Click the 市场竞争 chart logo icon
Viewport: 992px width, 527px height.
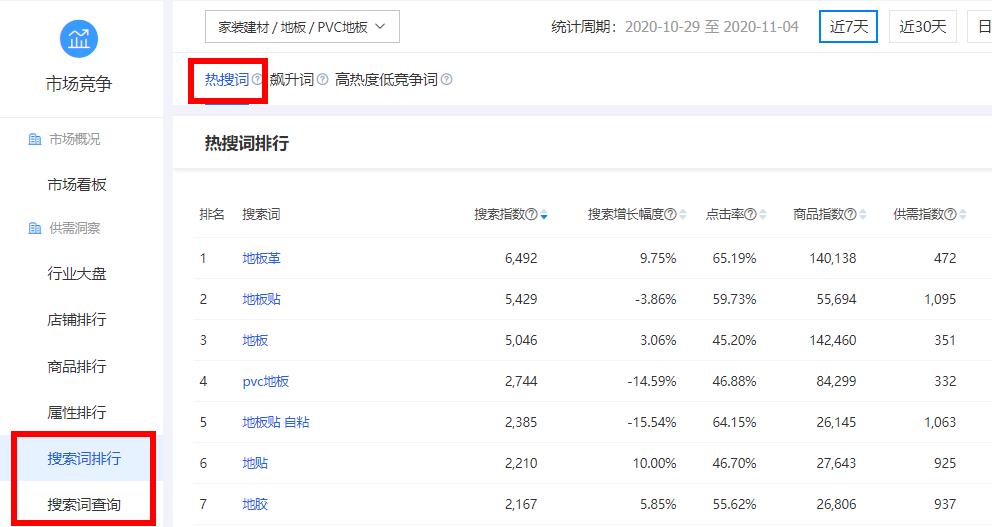pos(79,39)
